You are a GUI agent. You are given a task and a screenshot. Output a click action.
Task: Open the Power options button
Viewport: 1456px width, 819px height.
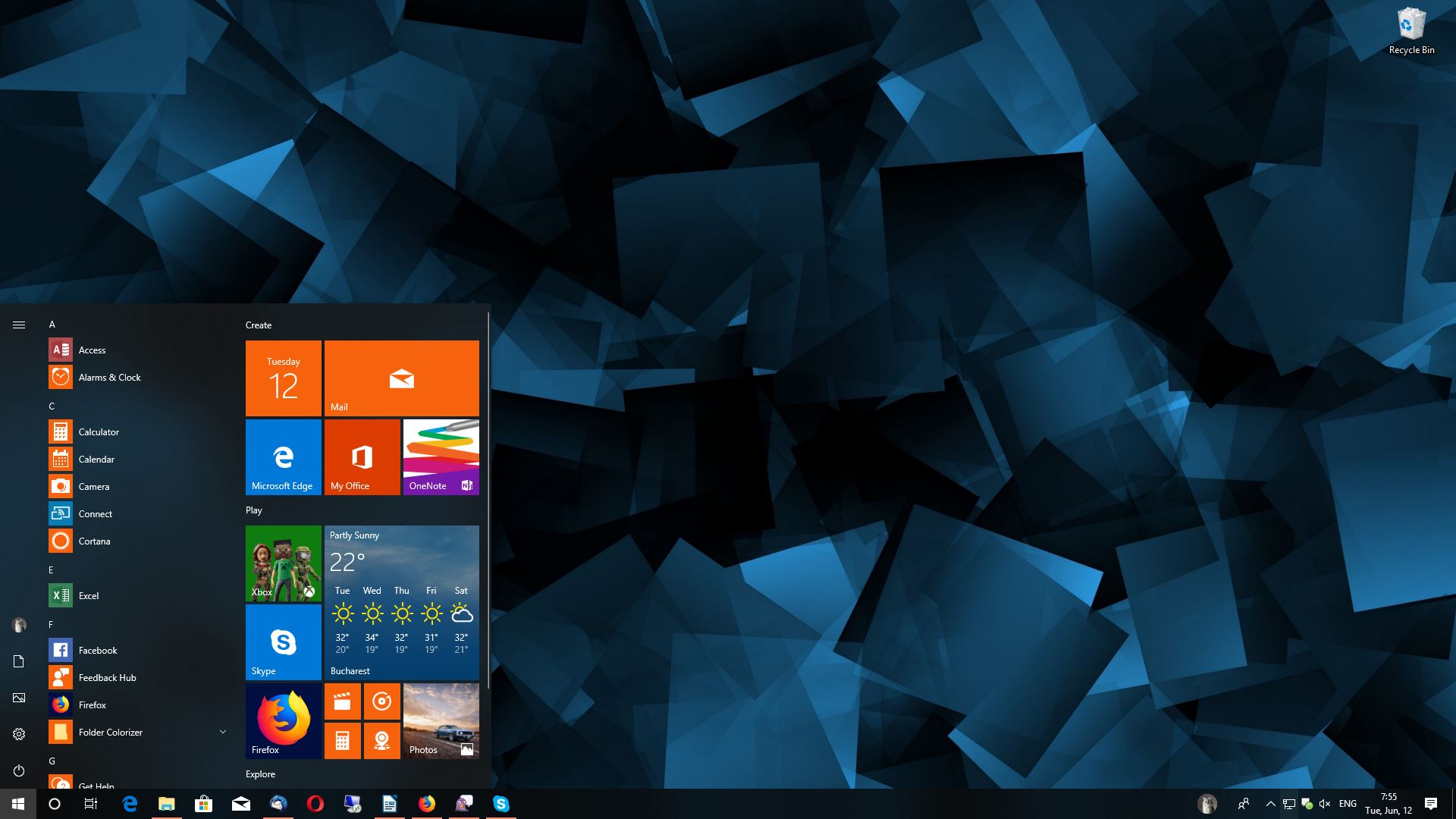pyautogui.click(x=19, y=770)
